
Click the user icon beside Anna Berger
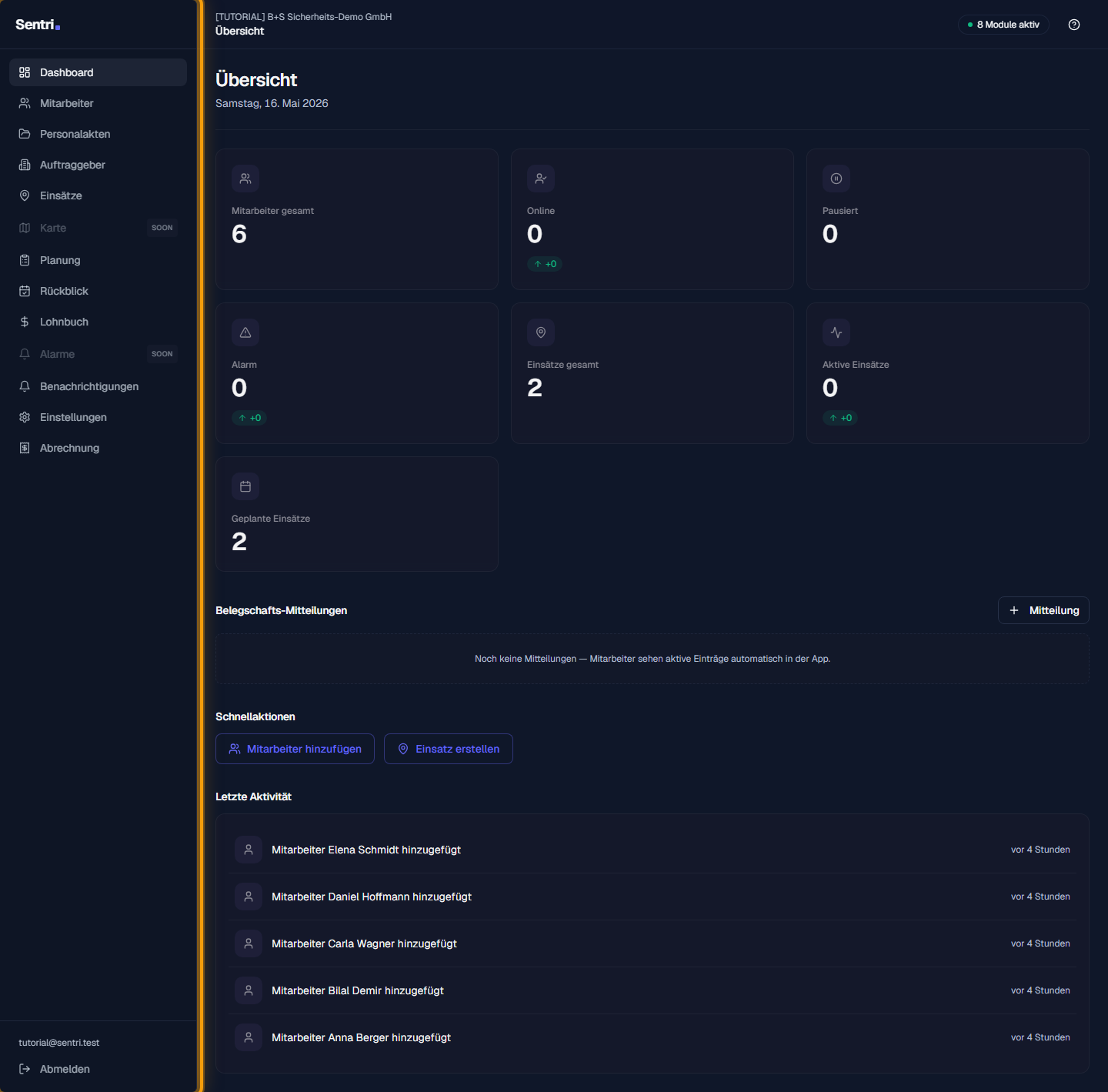coord(249,1037)
